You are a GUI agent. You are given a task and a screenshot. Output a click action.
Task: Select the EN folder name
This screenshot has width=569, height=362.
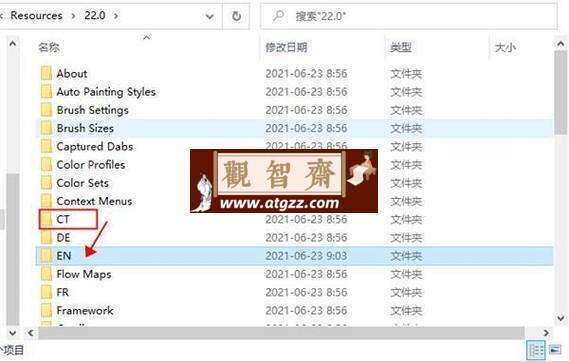[64, 256]
